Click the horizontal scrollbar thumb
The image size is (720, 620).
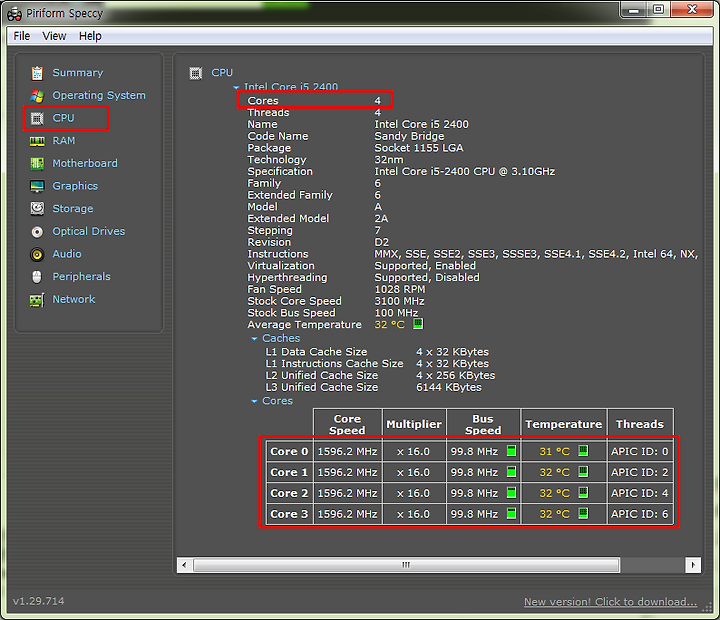click(406, 565)
